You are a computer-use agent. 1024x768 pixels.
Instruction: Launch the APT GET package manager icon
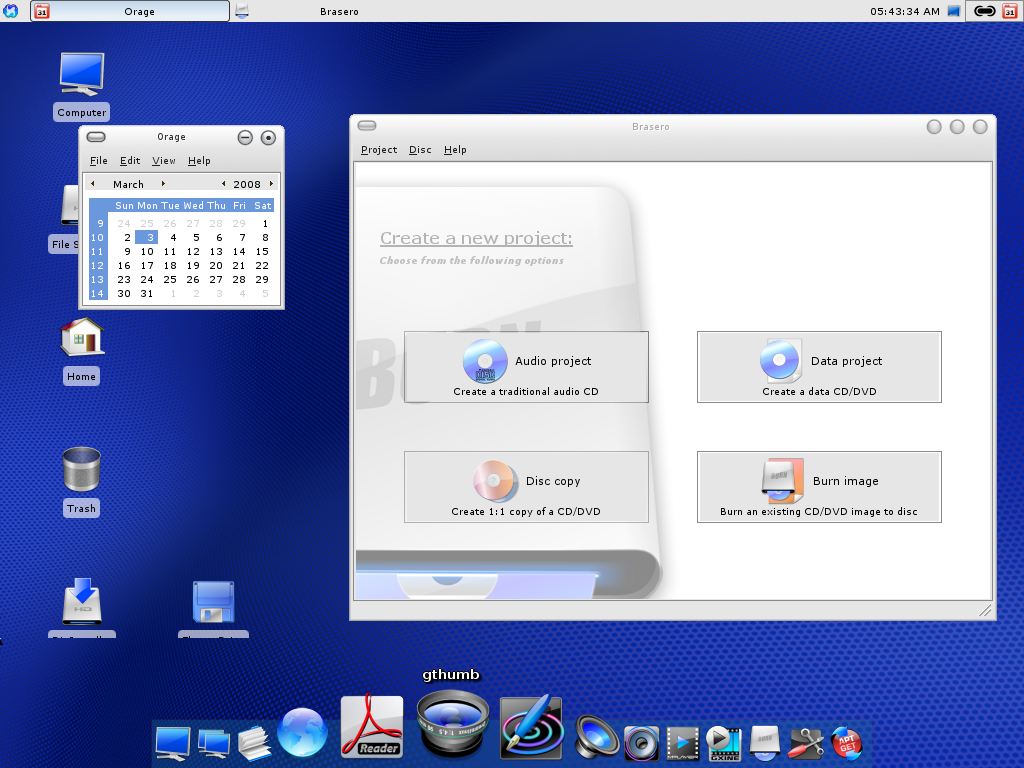pyautogui.click(x=847, y=743)
